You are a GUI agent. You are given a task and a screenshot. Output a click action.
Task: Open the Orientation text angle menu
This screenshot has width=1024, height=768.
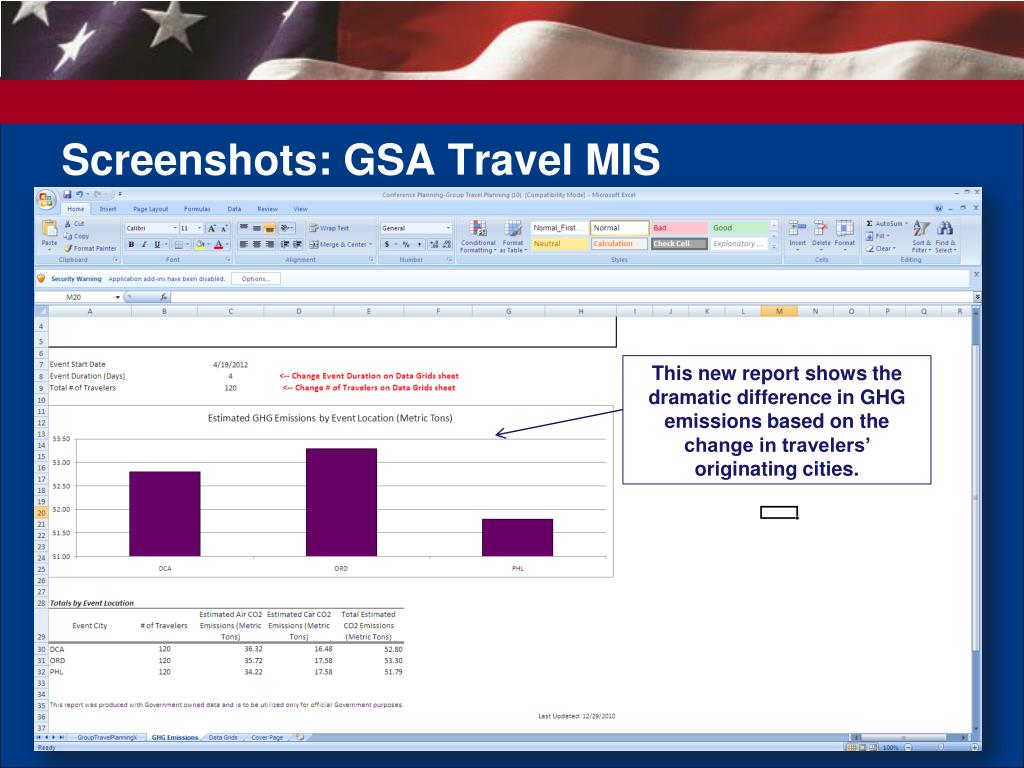[x=286, y=228]
